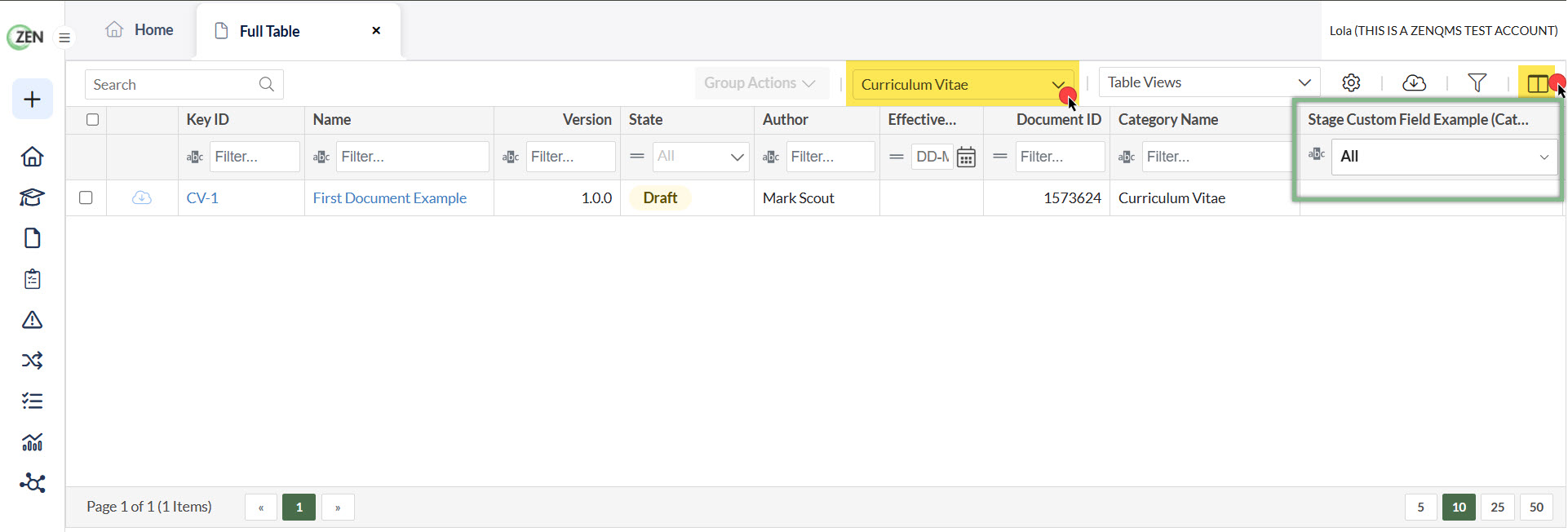Viewport: 1568px width, 532px height.
Task: Open First Document Example link
Action: pyautogui.click(x=390, y=198)
